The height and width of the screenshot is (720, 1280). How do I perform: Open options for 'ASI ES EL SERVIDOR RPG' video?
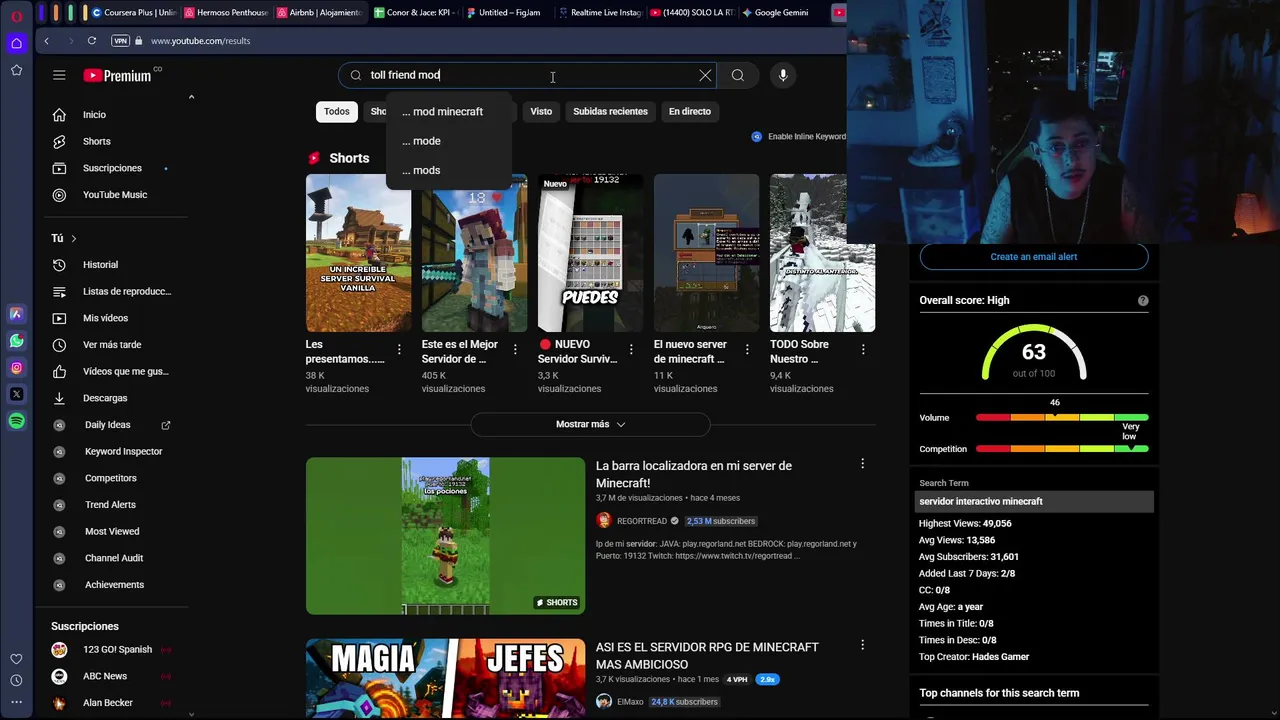point(863,645)
